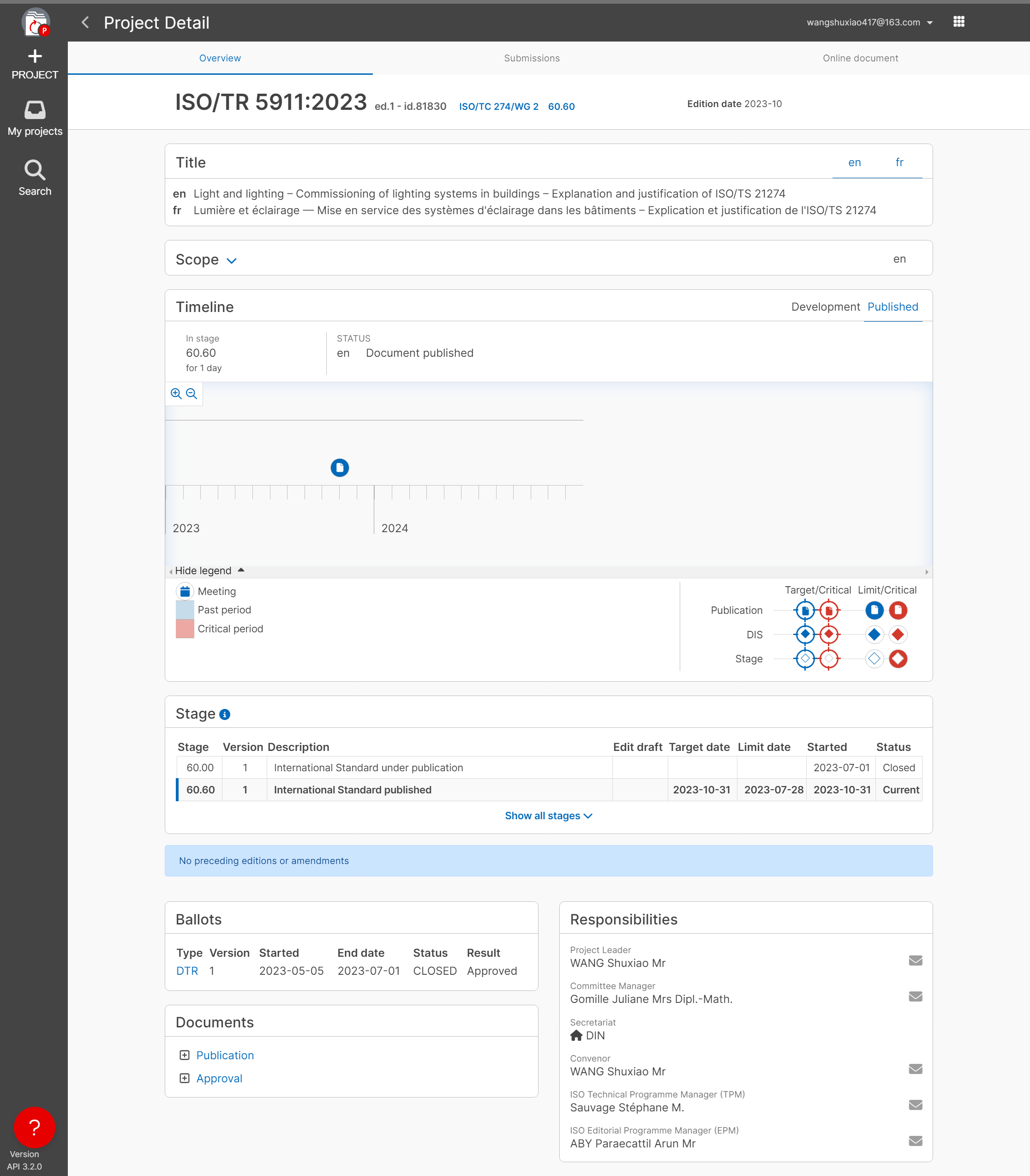Image resolution: width=1030 pixels, height=1176 pixels.
Task: Click the timeline right scroll arrow
Action: (x=927, y=572)
